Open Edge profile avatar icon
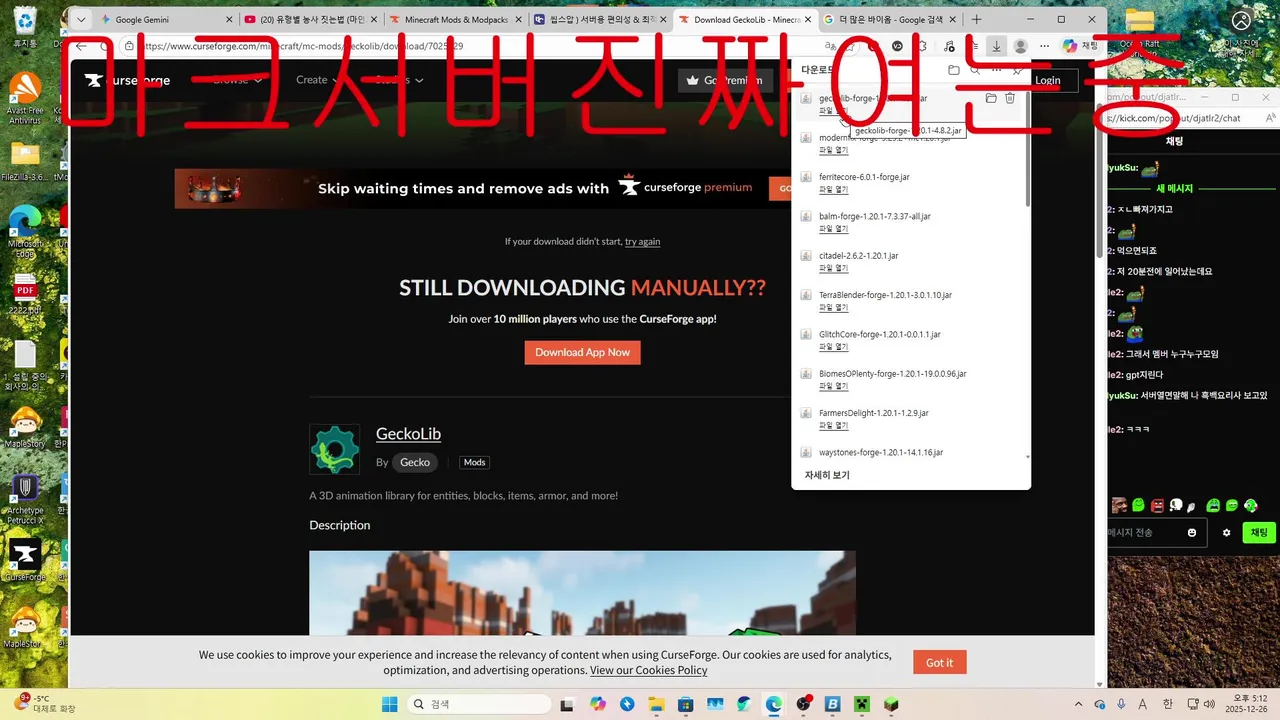The image size is (1280, 720). (1020, 46)
